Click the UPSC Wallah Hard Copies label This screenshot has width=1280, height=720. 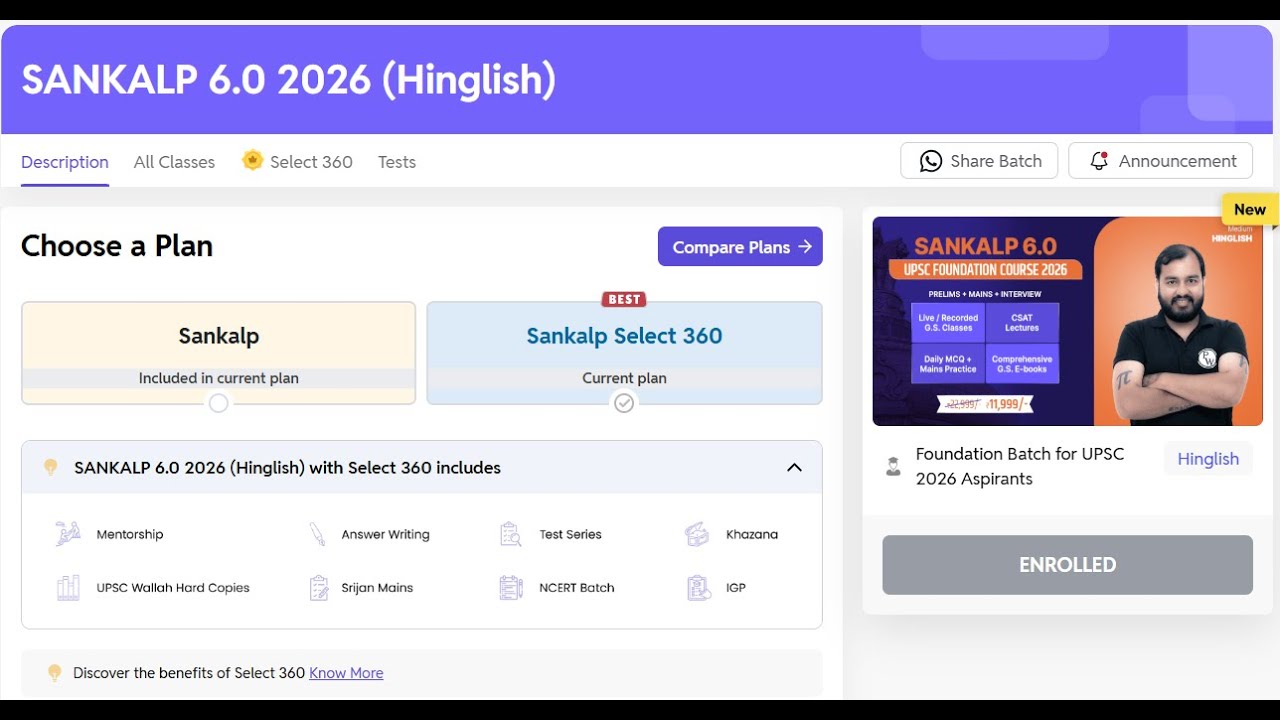173,588
